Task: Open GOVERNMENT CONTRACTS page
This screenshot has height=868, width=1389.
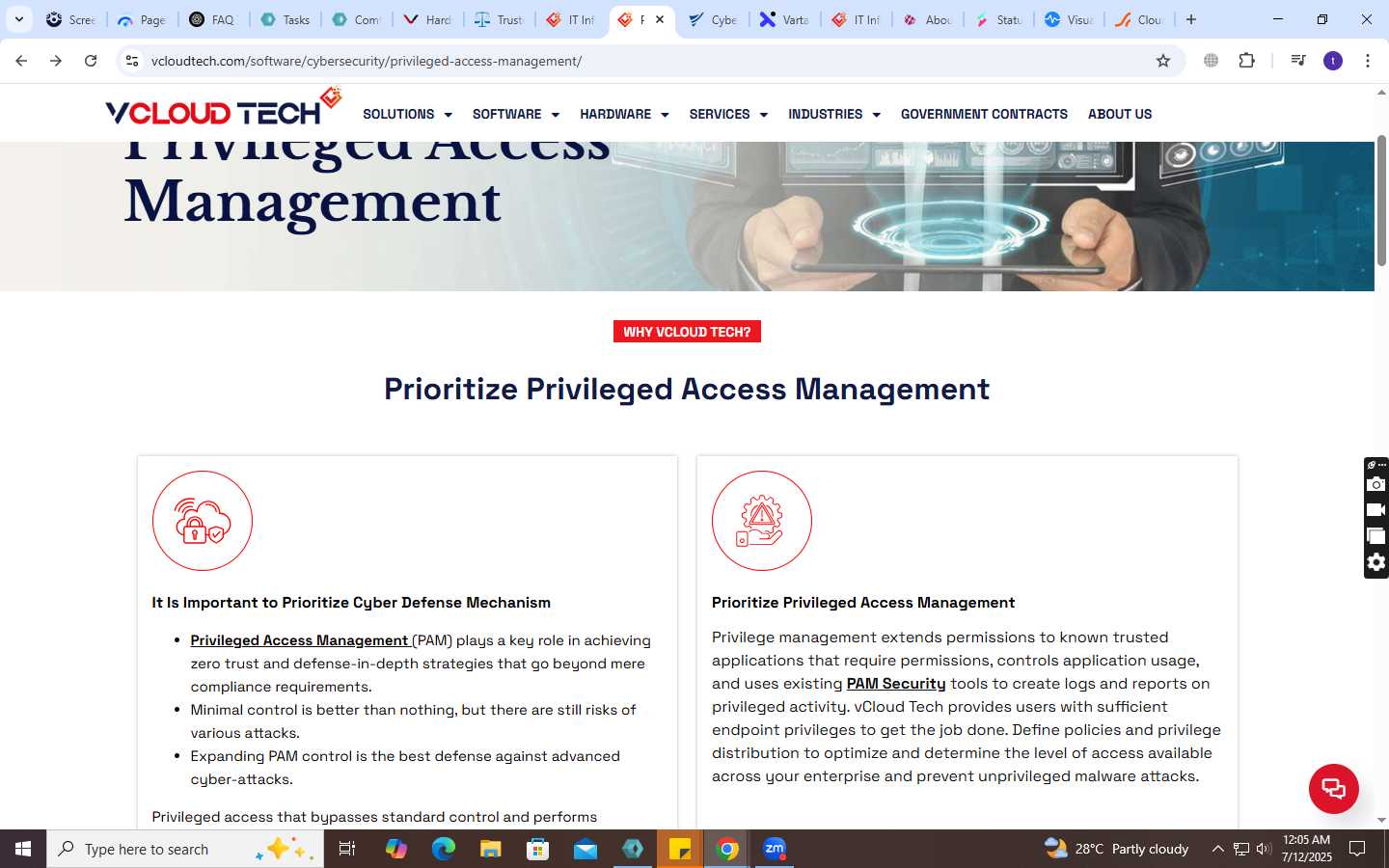Action: (984, 114)
